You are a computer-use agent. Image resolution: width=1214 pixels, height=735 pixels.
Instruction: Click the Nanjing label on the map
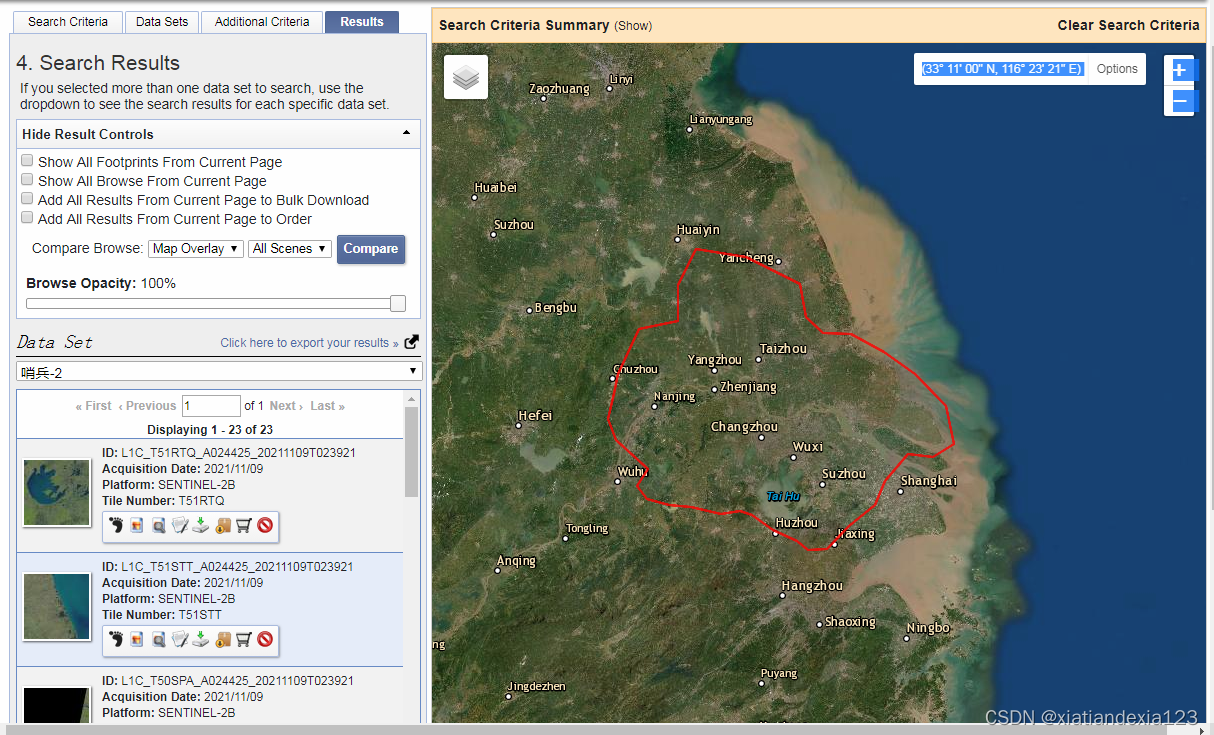coord(674,396)
